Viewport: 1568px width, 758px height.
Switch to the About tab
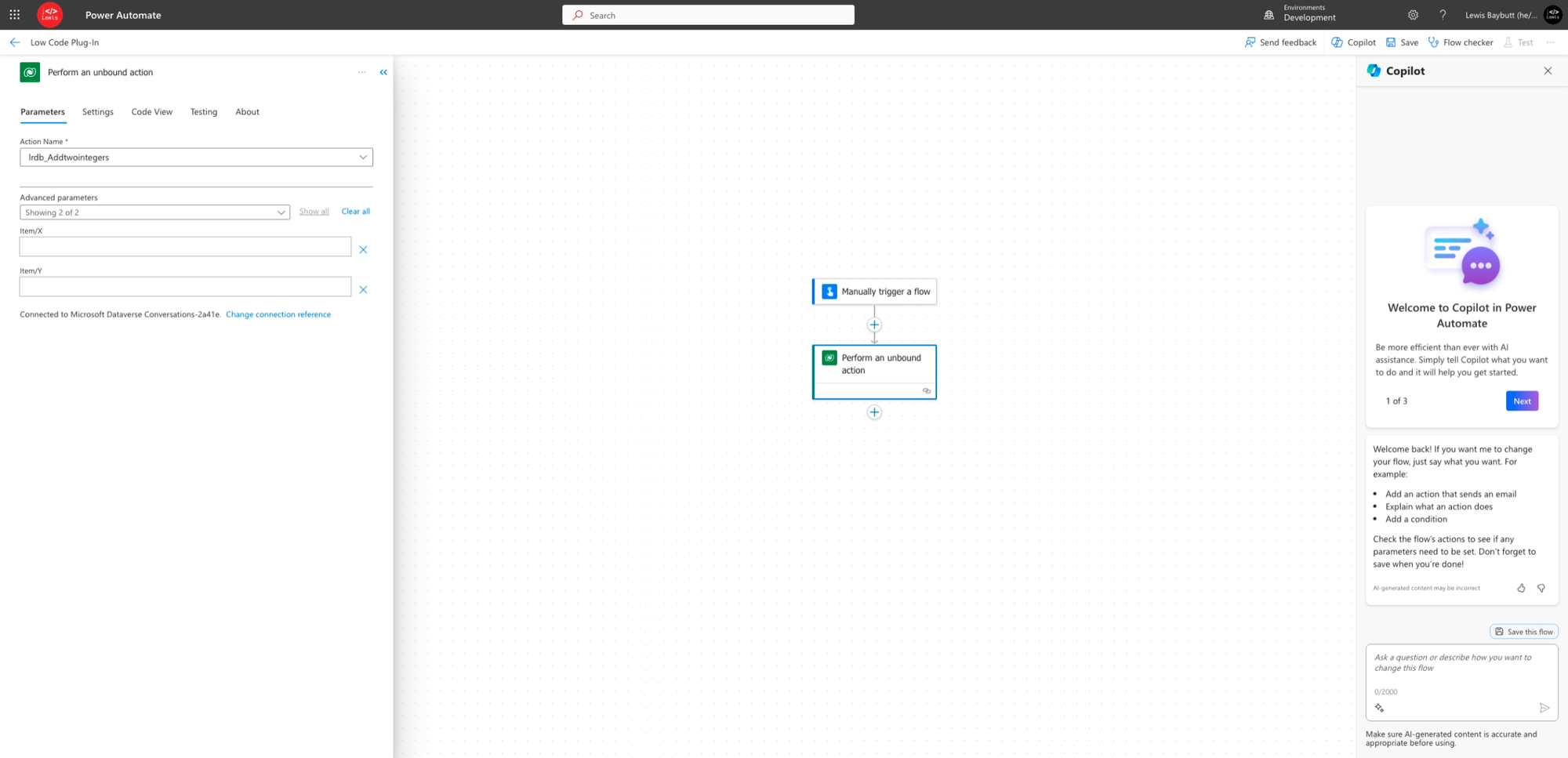coord(247,112)
